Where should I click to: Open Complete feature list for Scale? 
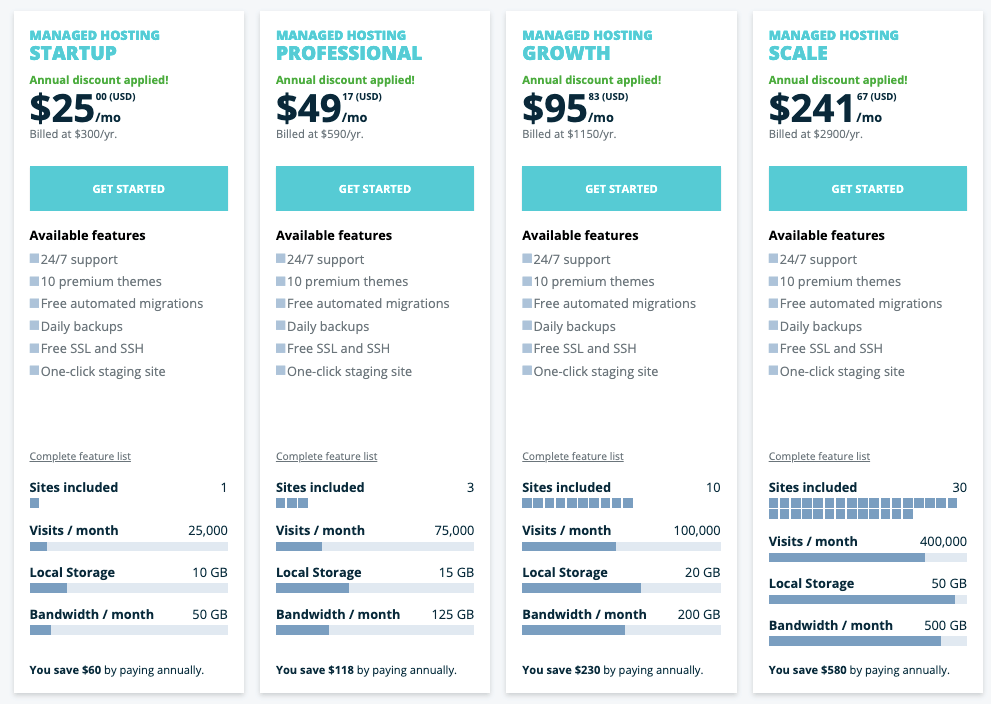coord(818,456)
